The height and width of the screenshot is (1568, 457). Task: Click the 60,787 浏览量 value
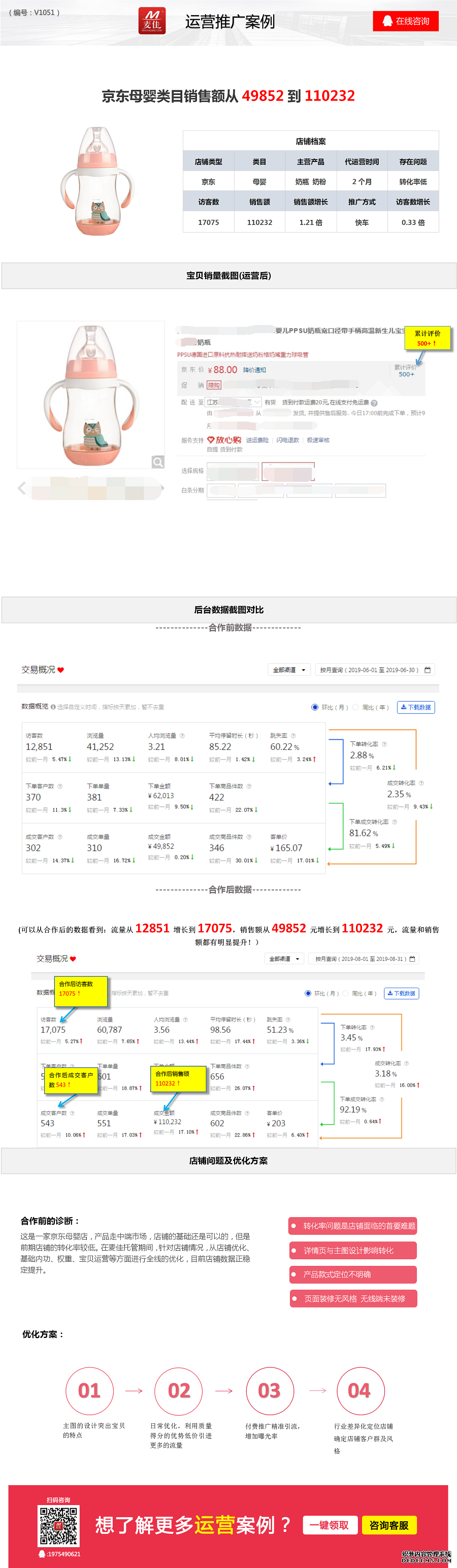(110, 1030)
